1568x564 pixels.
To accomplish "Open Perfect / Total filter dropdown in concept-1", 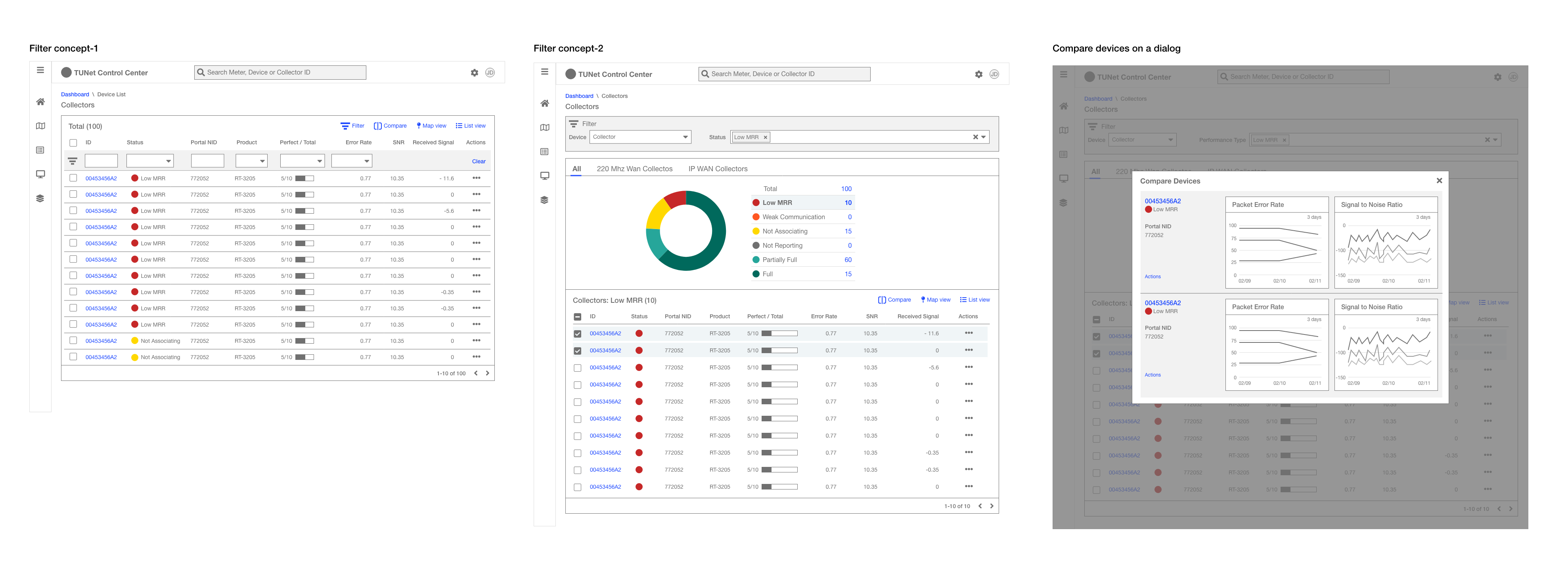I will (302, 161).
